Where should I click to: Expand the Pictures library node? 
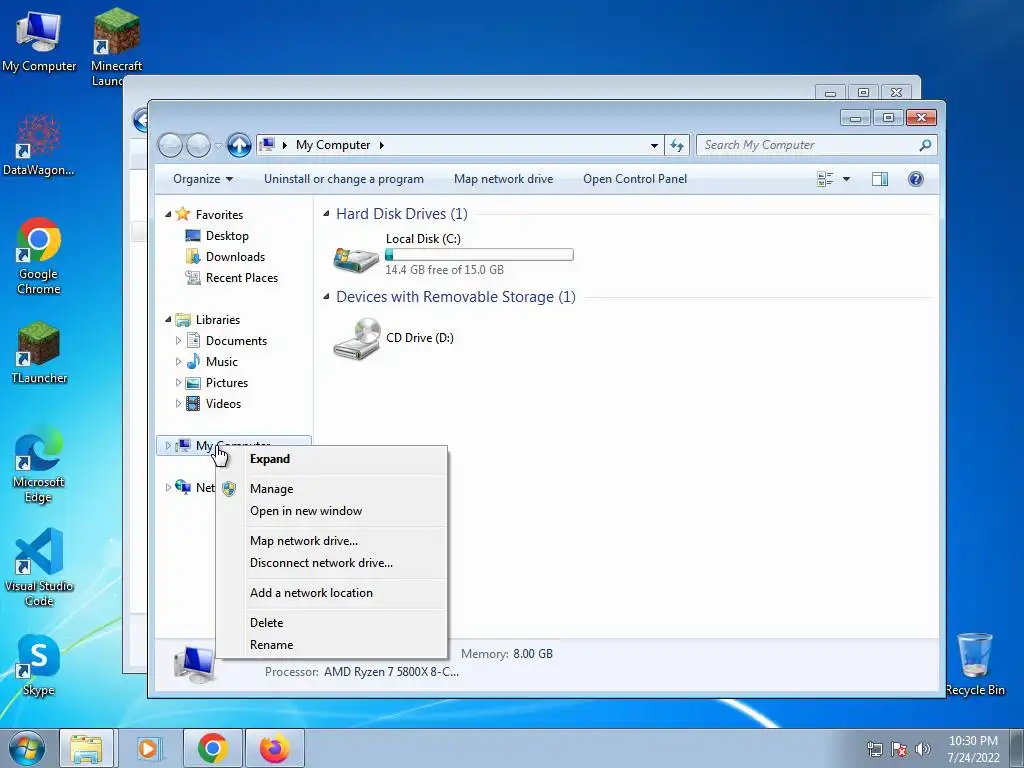178,383
